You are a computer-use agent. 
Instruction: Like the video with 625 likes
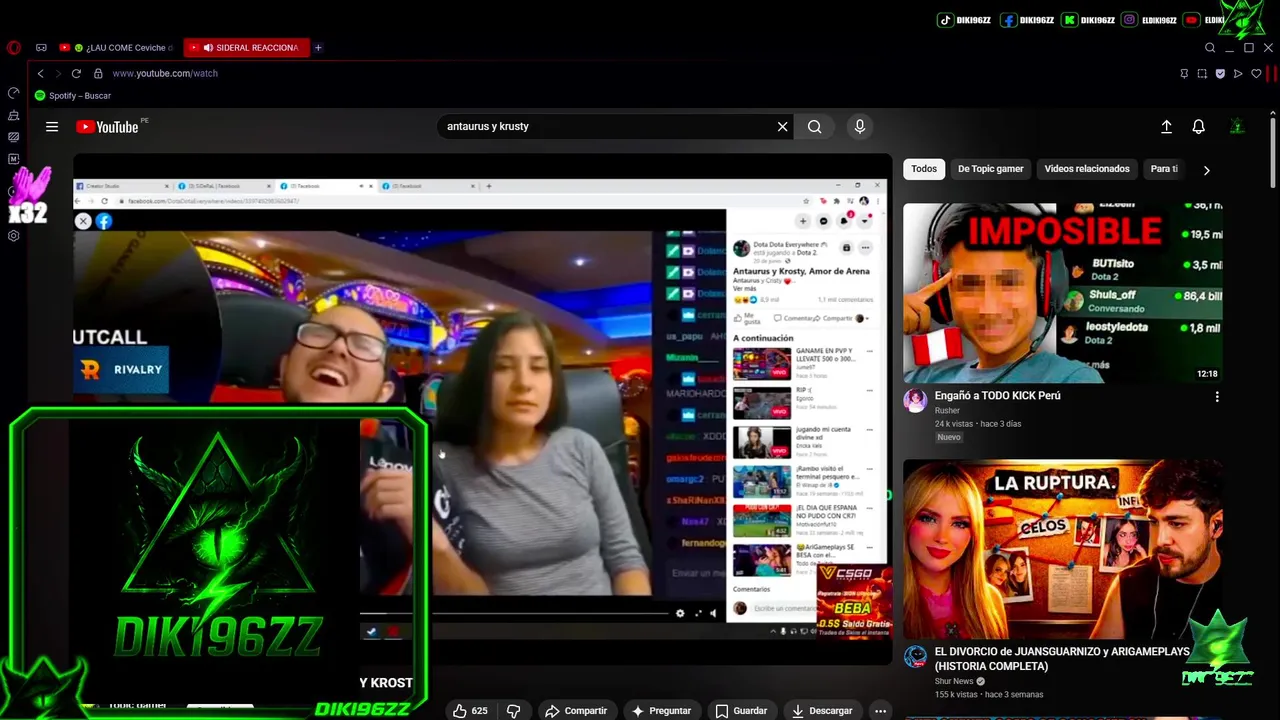[469, 711]
